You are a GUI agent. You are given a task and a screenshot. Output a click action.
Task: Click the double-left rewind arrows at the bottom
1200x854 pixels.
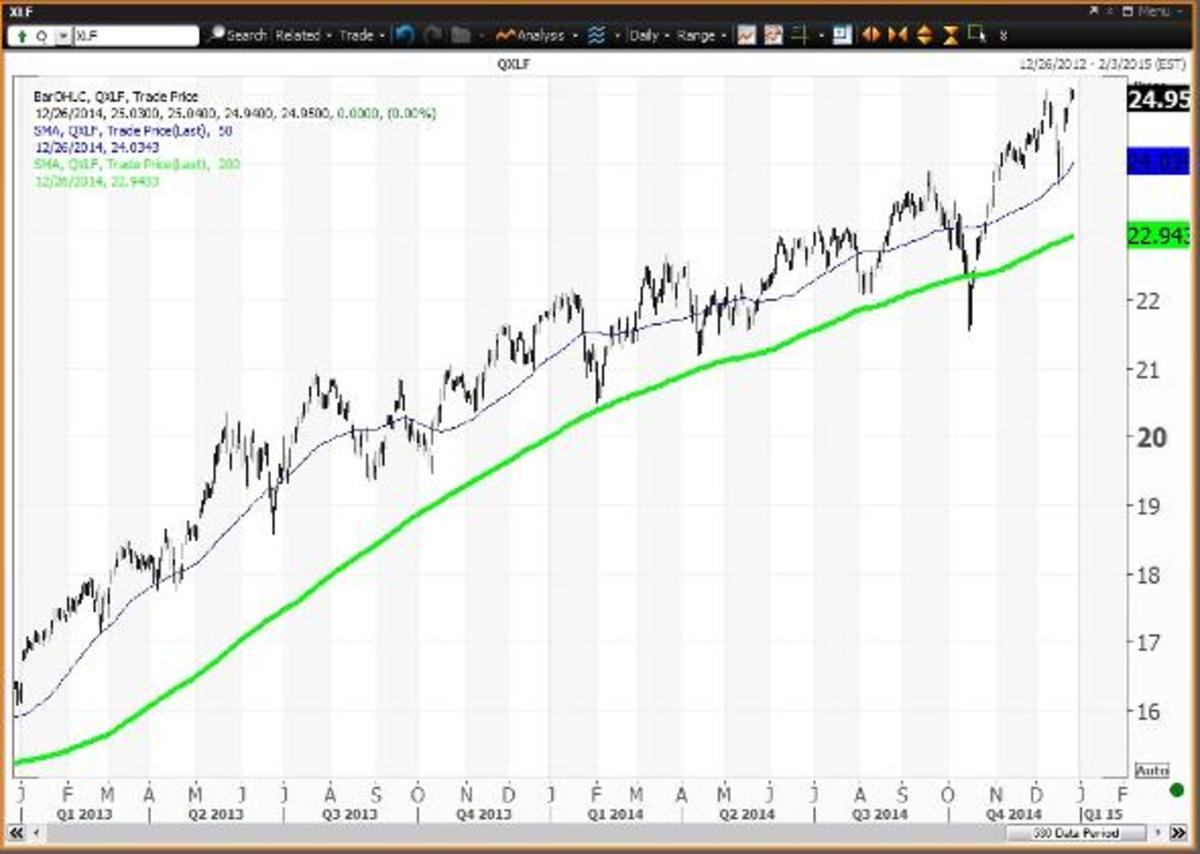(15, 833)
